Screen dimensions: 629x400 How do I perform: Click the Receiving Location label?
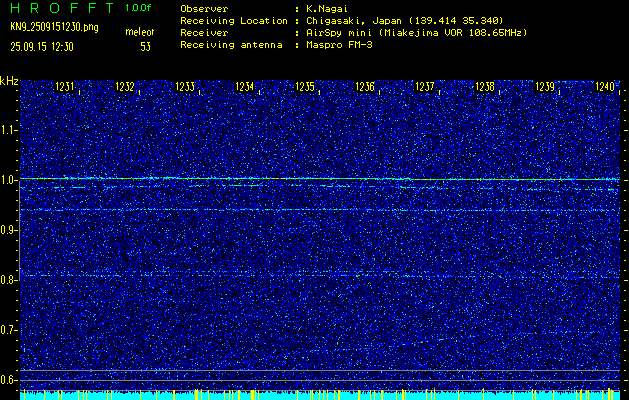[x=234, y=20]
